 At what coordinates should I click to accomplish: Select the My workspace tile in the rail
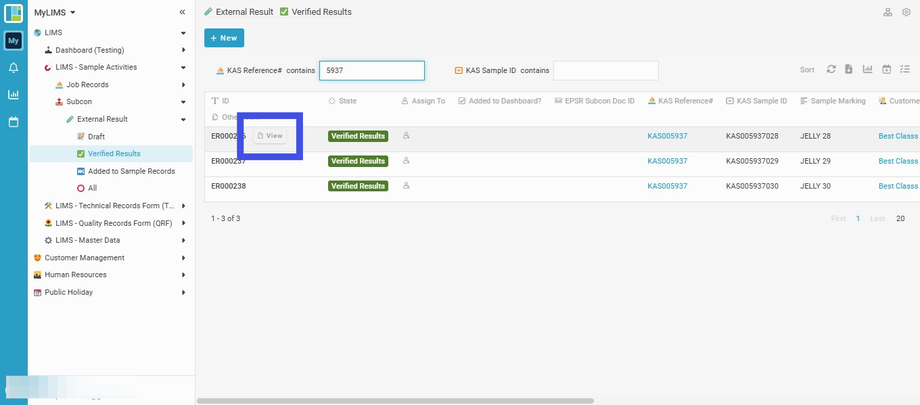13,40
